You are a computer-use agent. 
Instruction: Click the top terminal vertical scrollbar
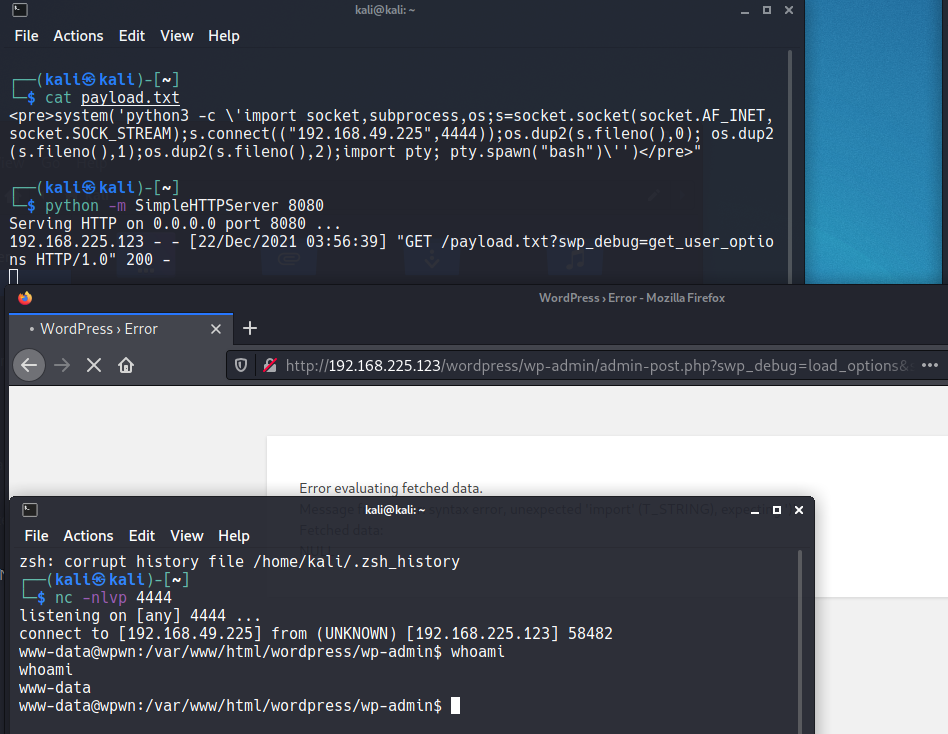pos(790,166)
